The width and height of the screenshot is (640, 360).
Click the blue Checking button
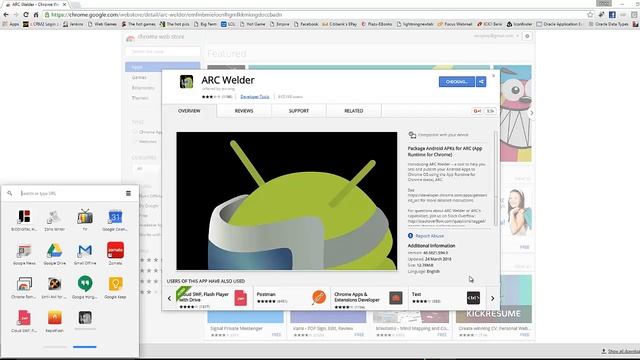(457, 82)
